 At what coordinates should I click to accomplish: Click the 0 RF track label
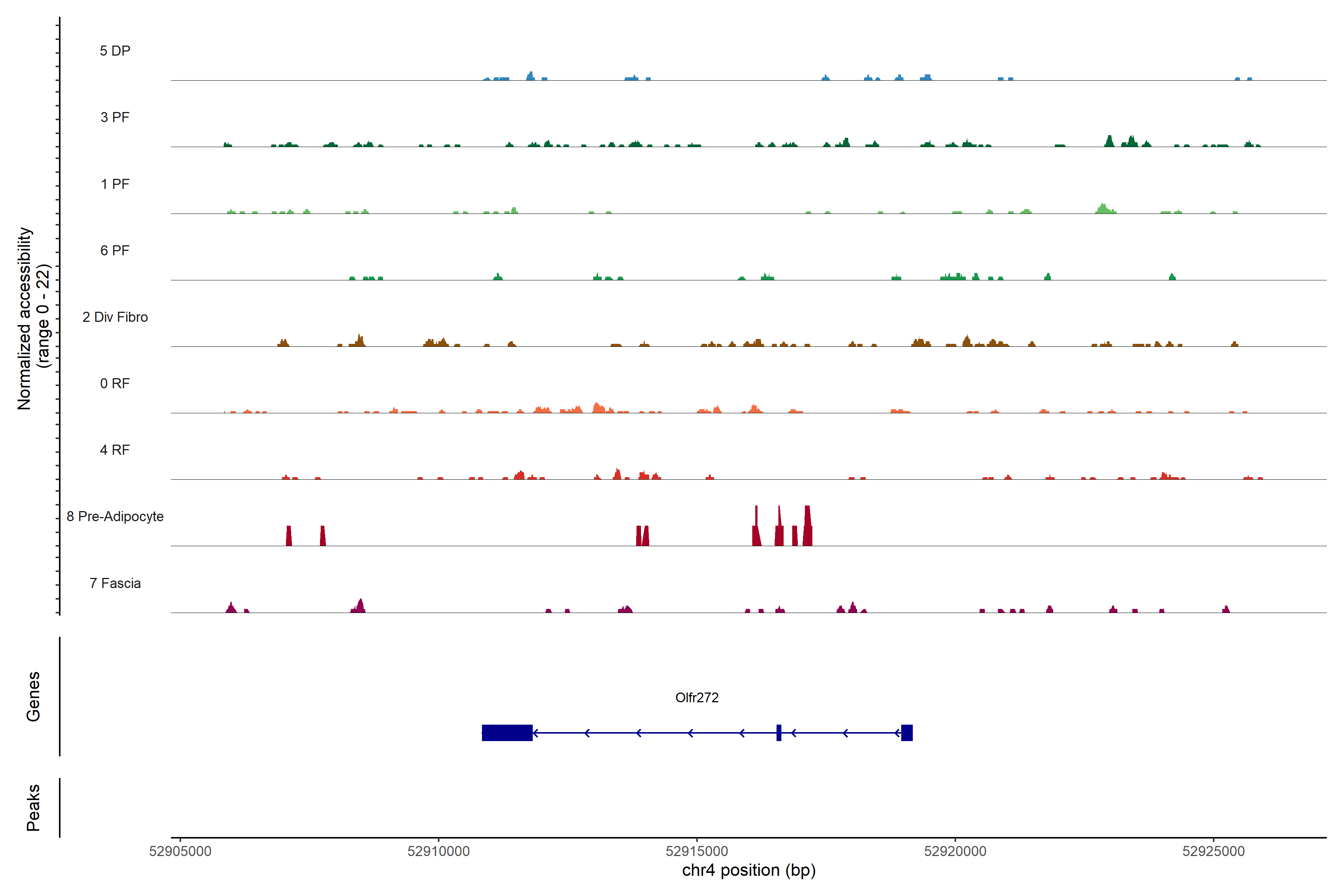tap(115, 383)
